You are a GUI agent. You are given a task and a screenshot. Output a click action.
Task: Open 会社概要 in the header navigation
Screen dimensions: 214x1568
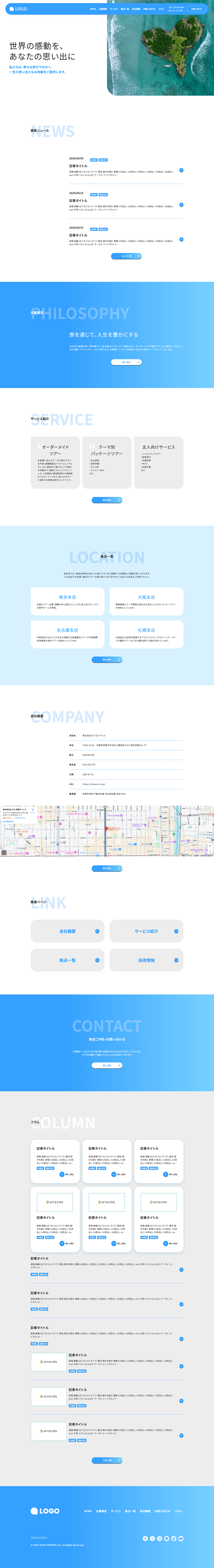pyautogui.click(x=136, y=9)
